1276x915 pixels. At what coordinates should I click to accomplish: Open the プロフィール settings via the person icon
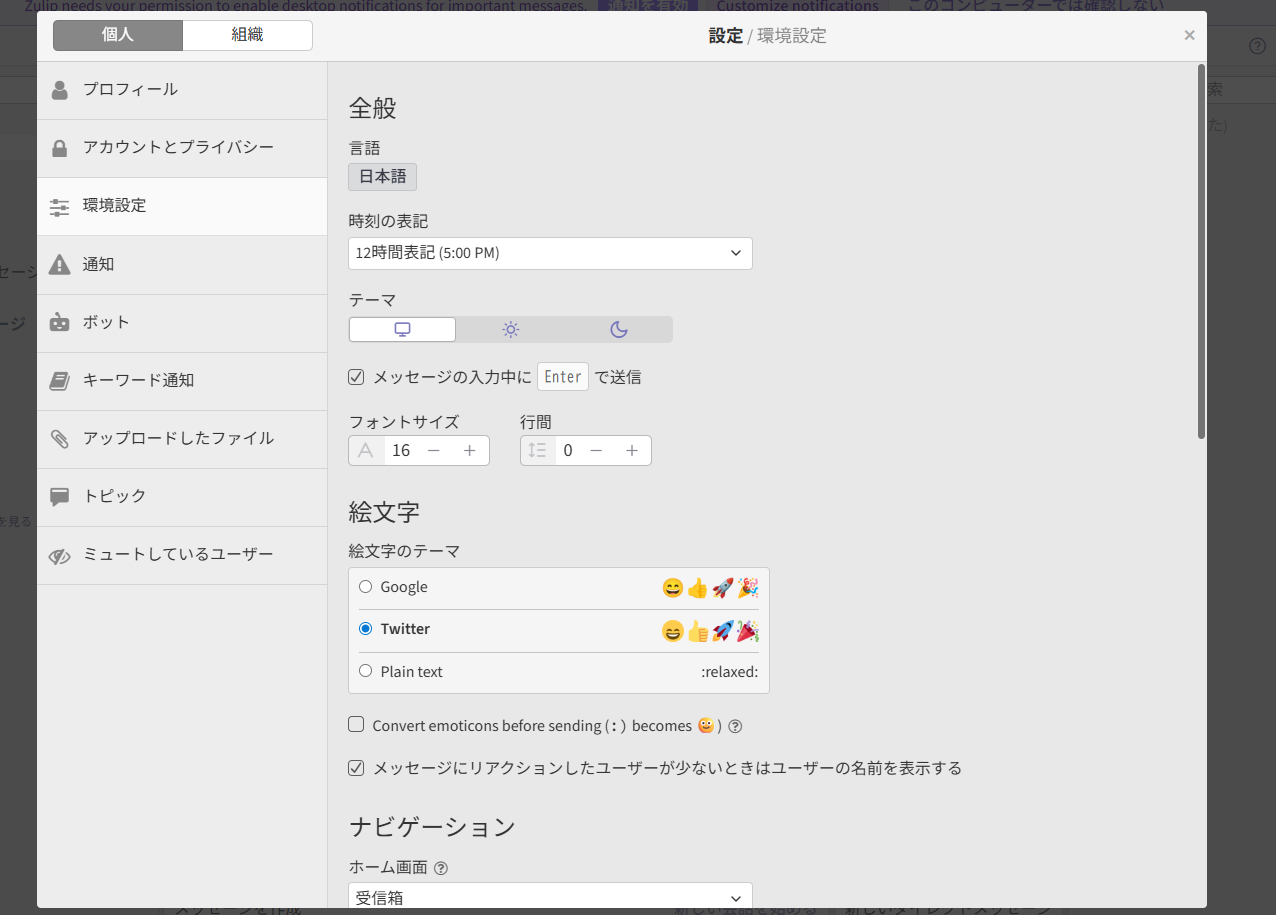[59, 89]
